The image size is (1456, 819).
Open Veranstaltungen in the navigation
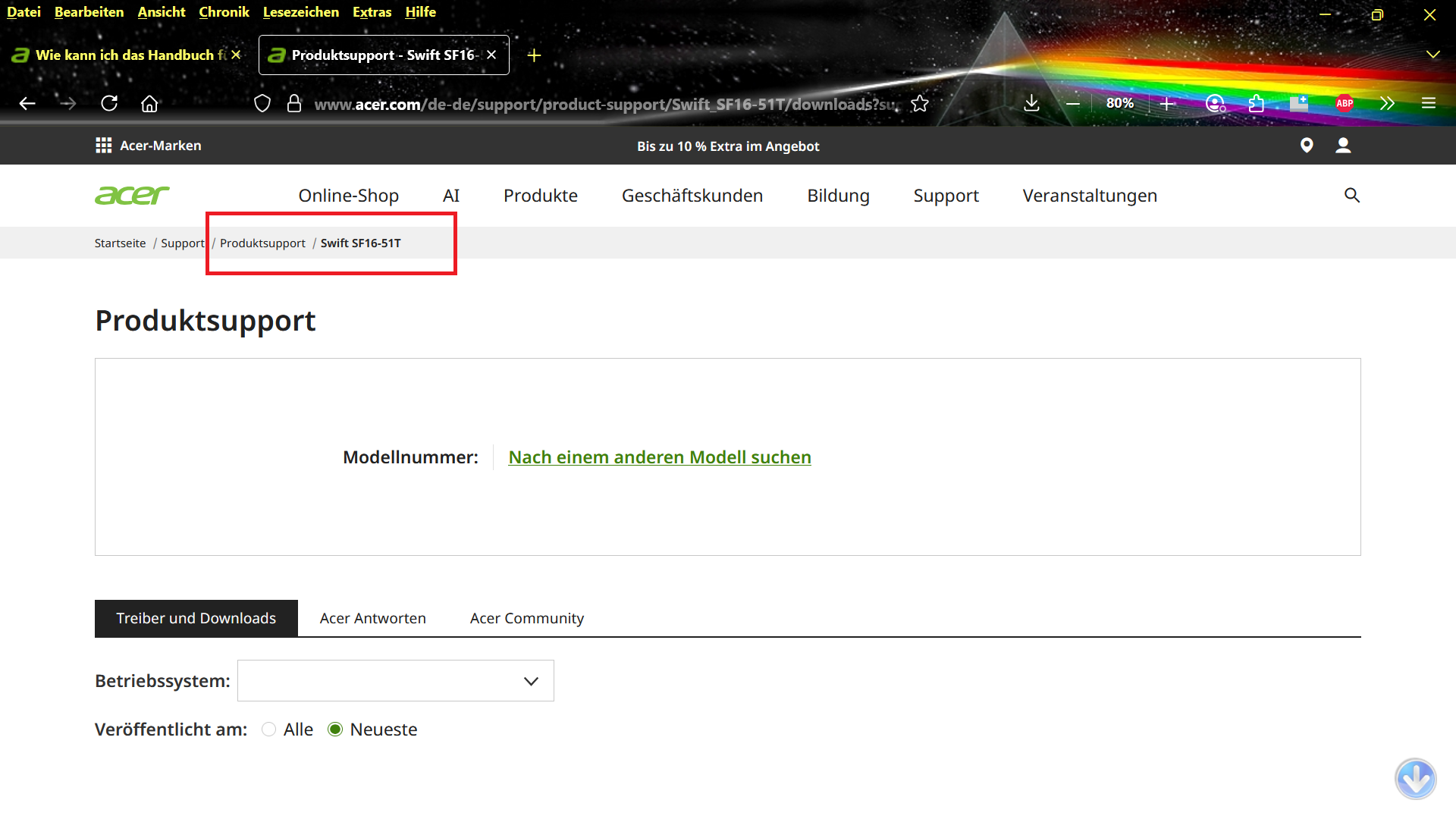click(x=1090, y=196)
